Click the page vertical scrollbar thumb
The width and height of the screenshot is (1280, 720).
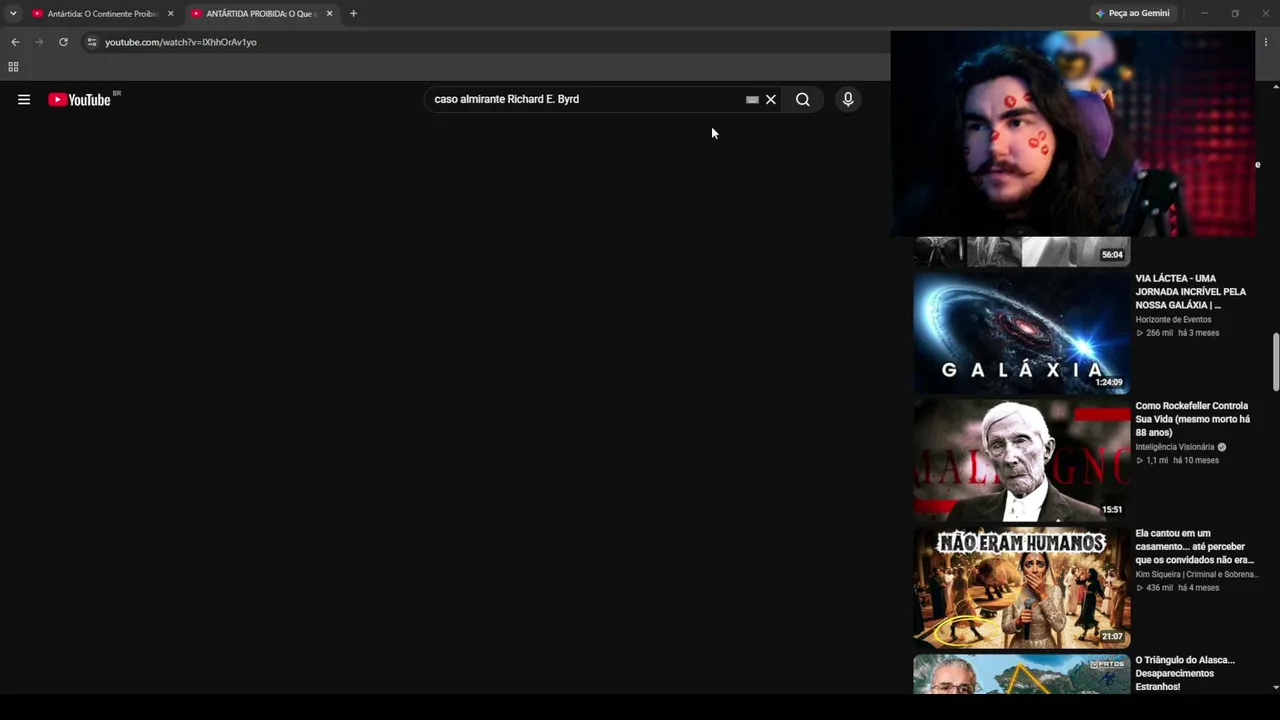pyautogui.click(x=1275, y=363)
